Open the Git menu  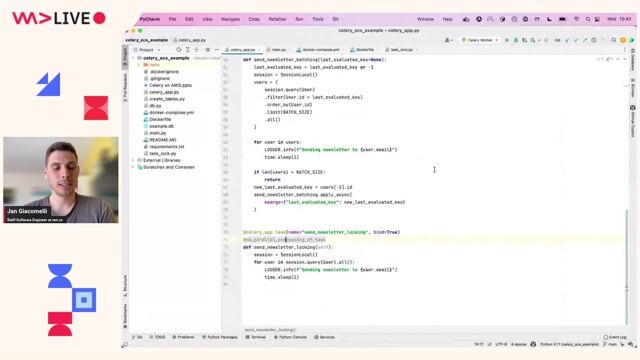335,19
